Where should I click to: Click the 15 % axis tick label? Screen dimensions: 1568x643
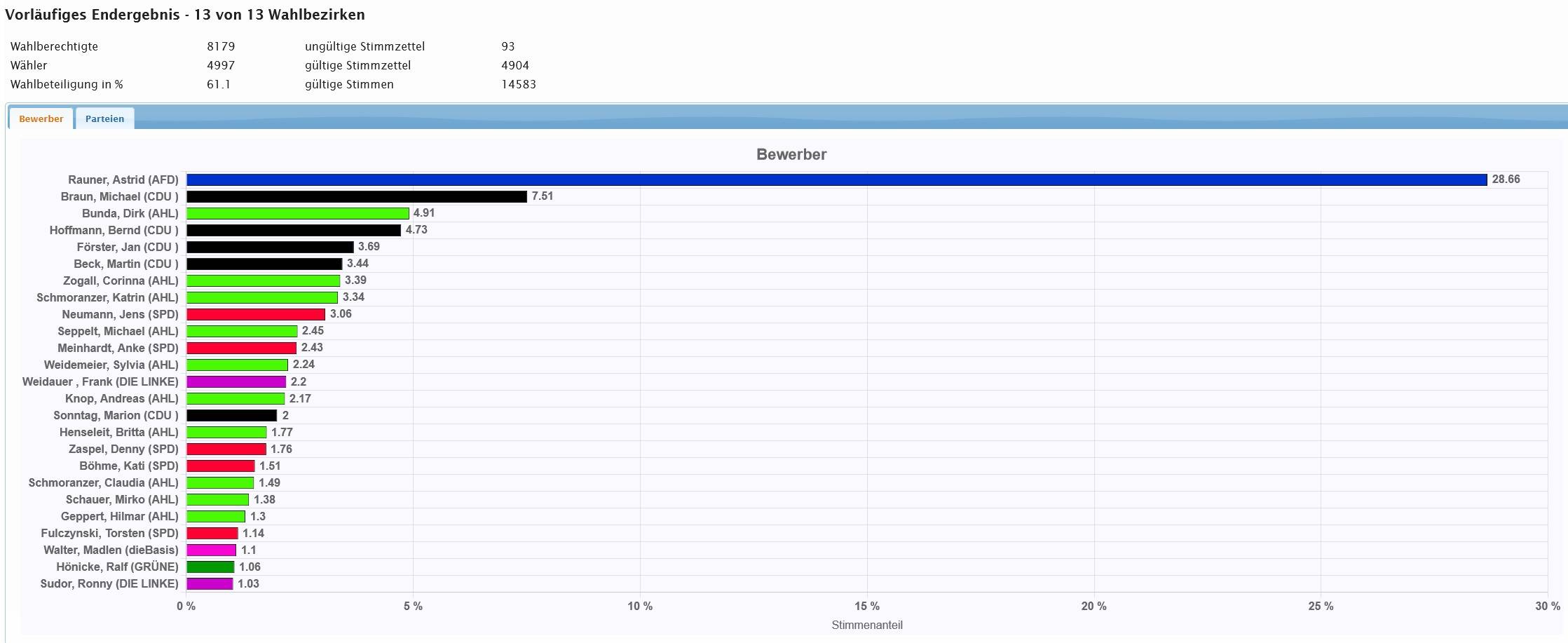click(866, 606)
